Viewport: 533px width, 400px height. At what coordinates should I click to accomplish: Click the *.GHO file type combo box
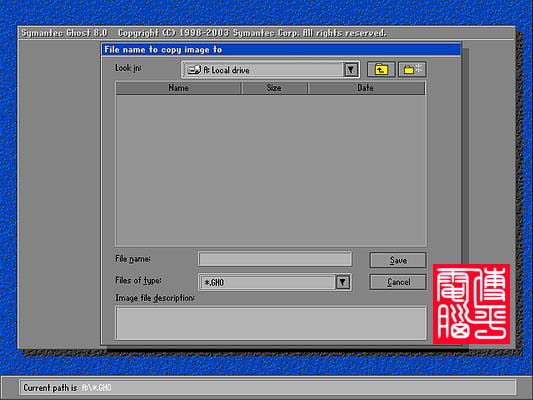(x=275, y=282)
